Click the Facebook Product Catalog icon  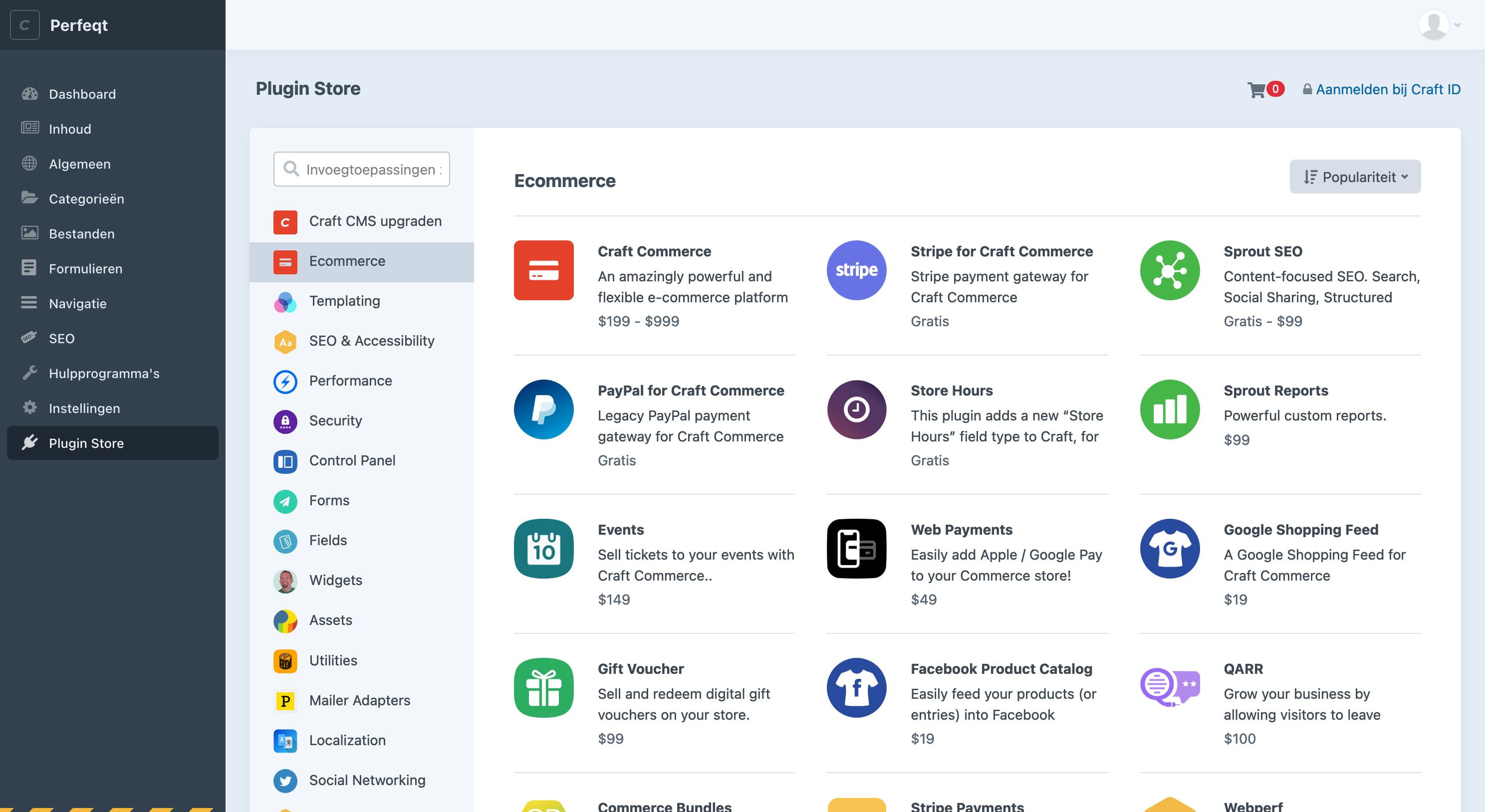pyautogui.click(x=857, y=687)
